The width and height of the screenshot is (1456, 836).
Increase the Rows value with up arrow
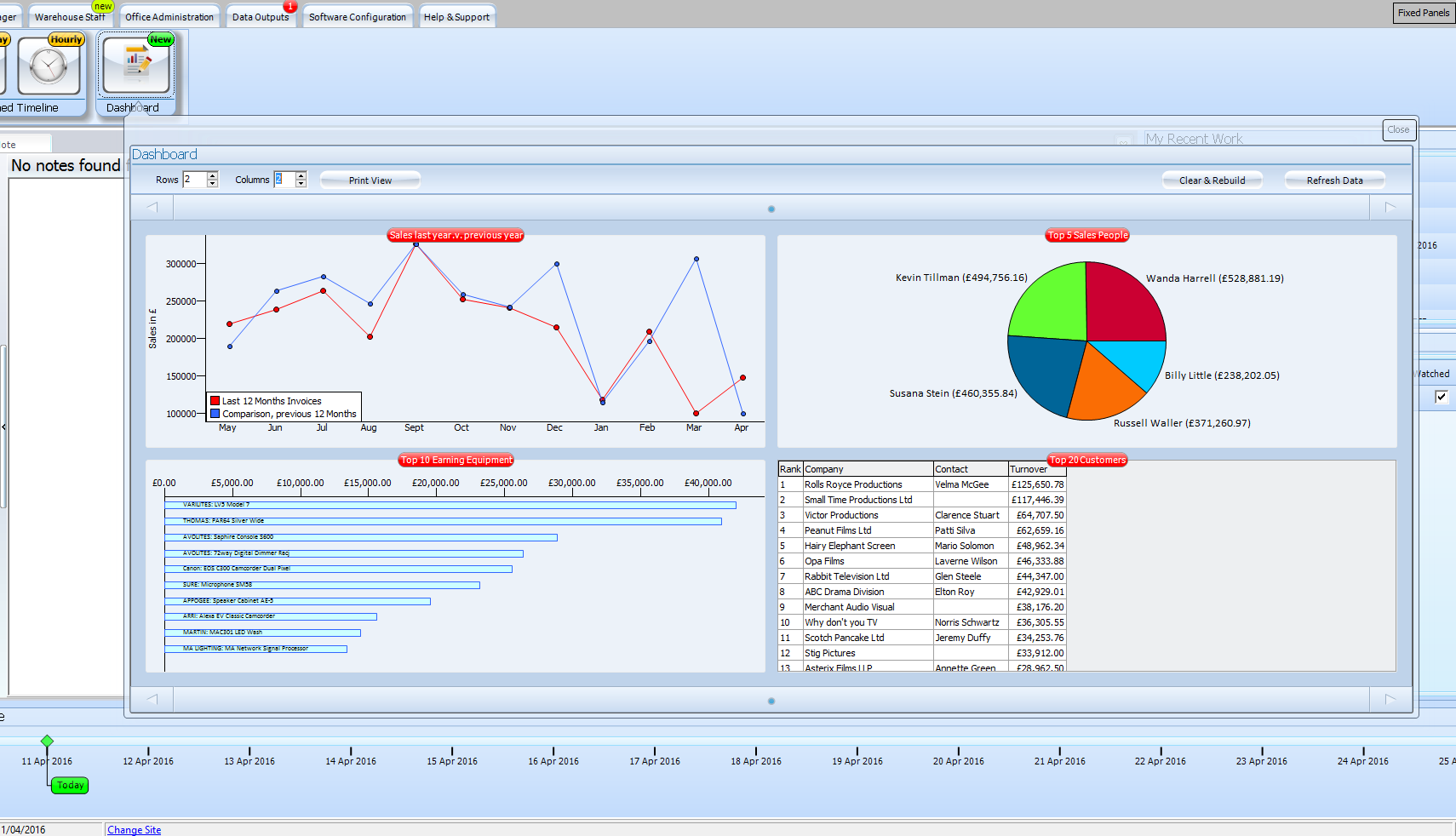[213, 175]
